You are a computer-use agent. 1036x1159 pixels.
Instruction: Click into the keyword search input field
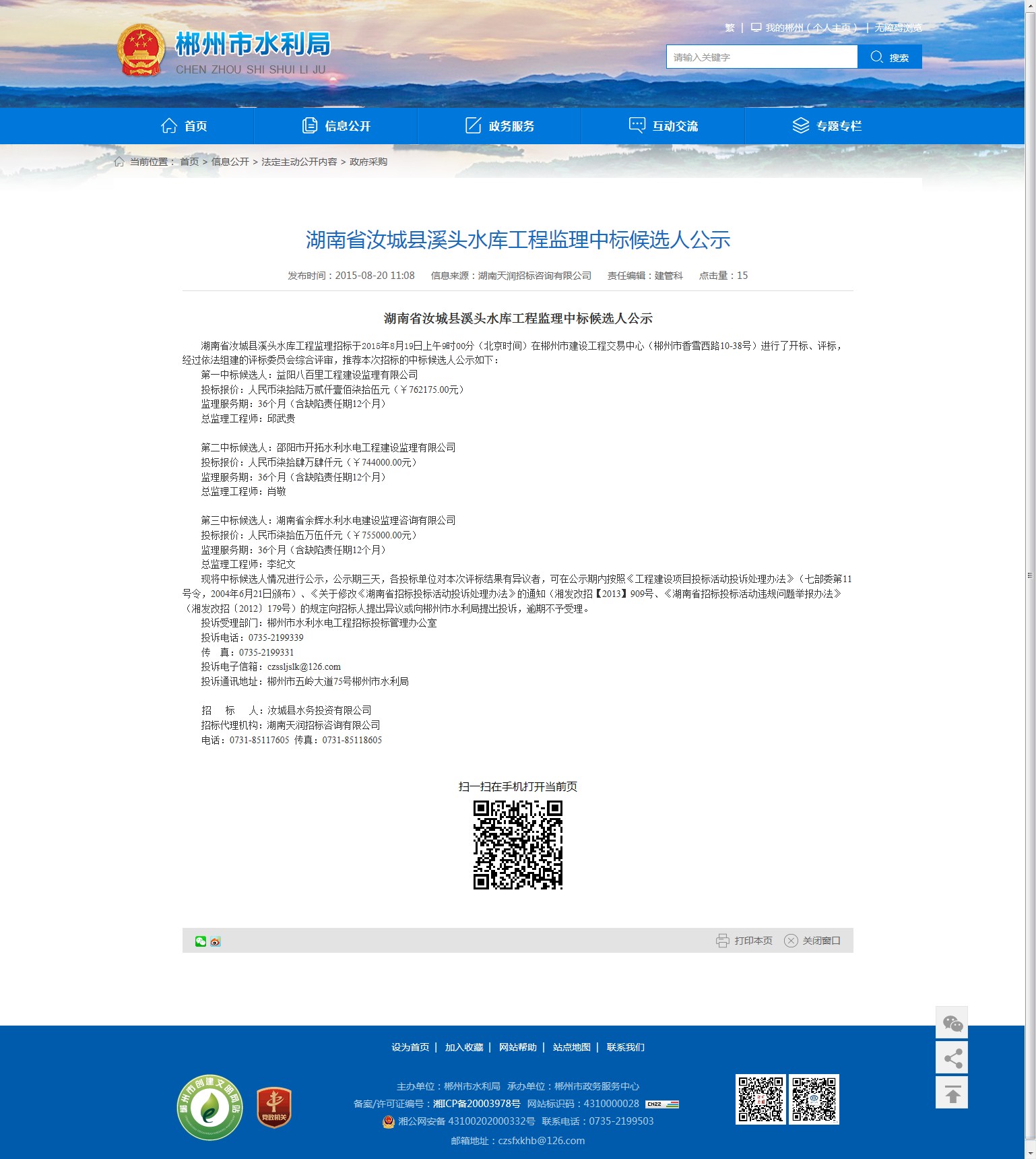(x=761, y=57)
